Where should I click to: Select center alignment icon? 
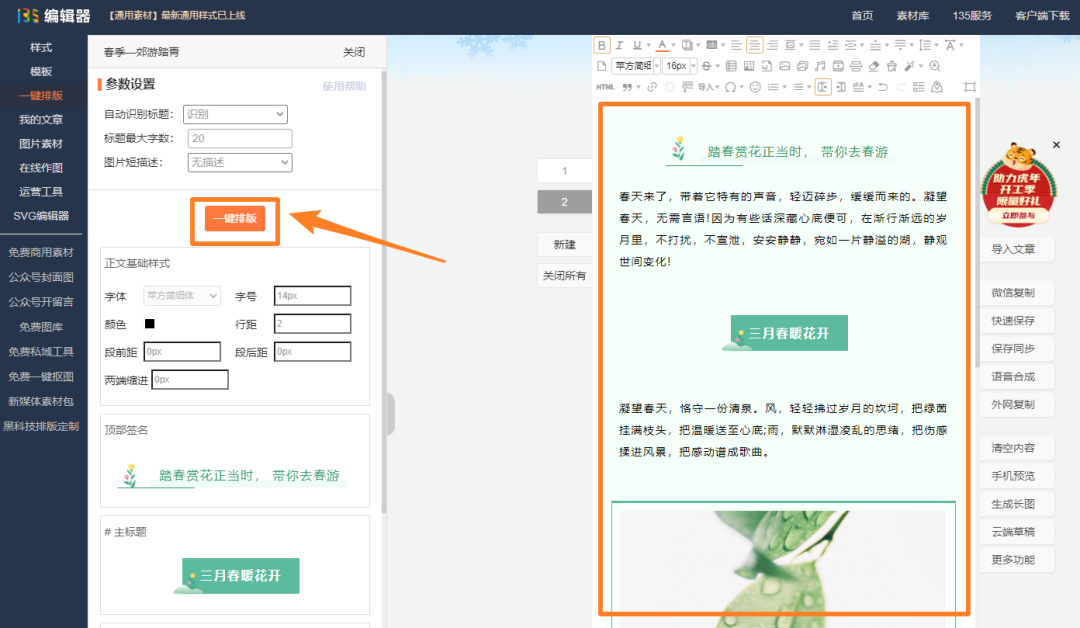[755, 45]
